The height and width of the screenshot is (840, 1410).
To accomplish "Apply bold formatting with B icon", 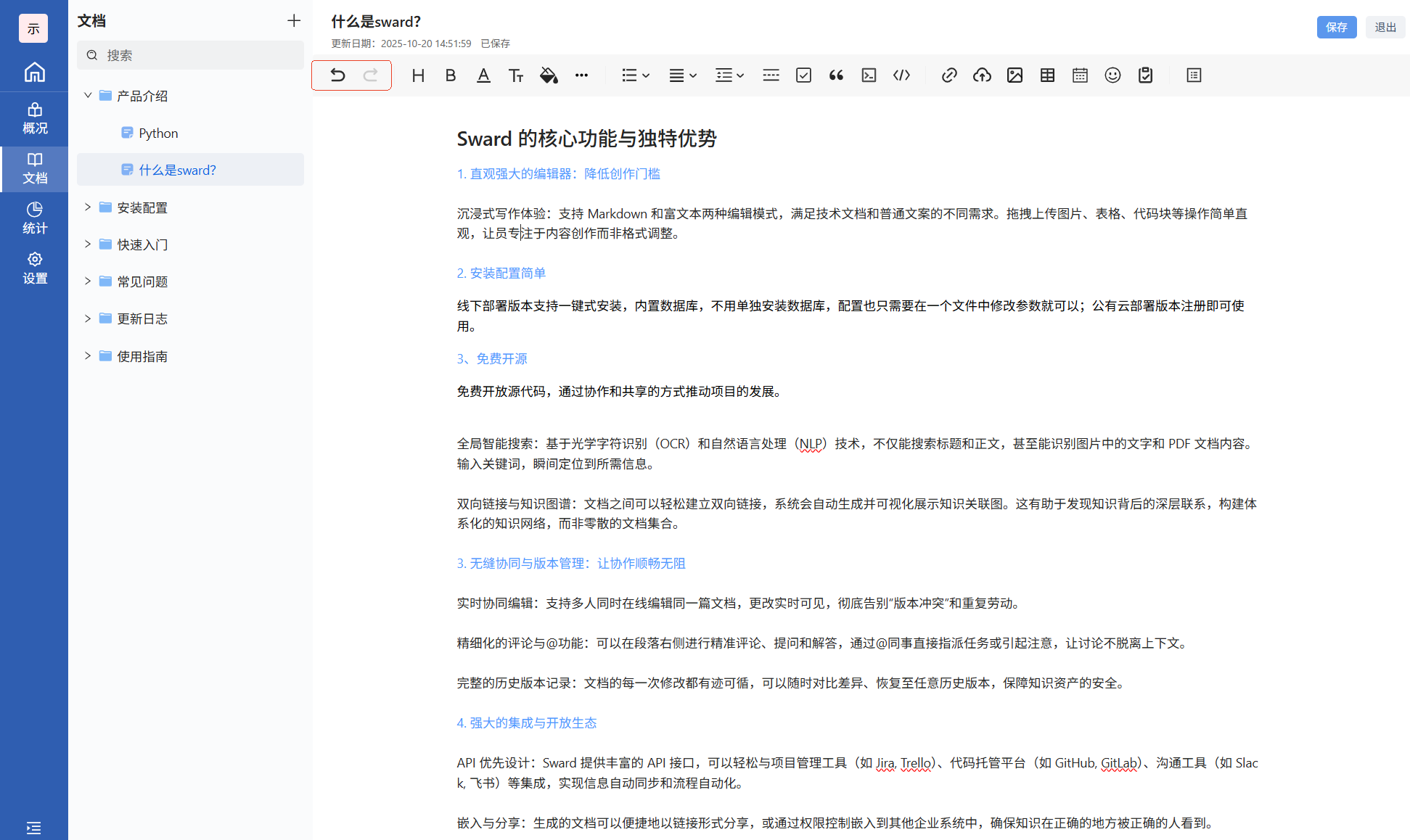I will 451,75.
